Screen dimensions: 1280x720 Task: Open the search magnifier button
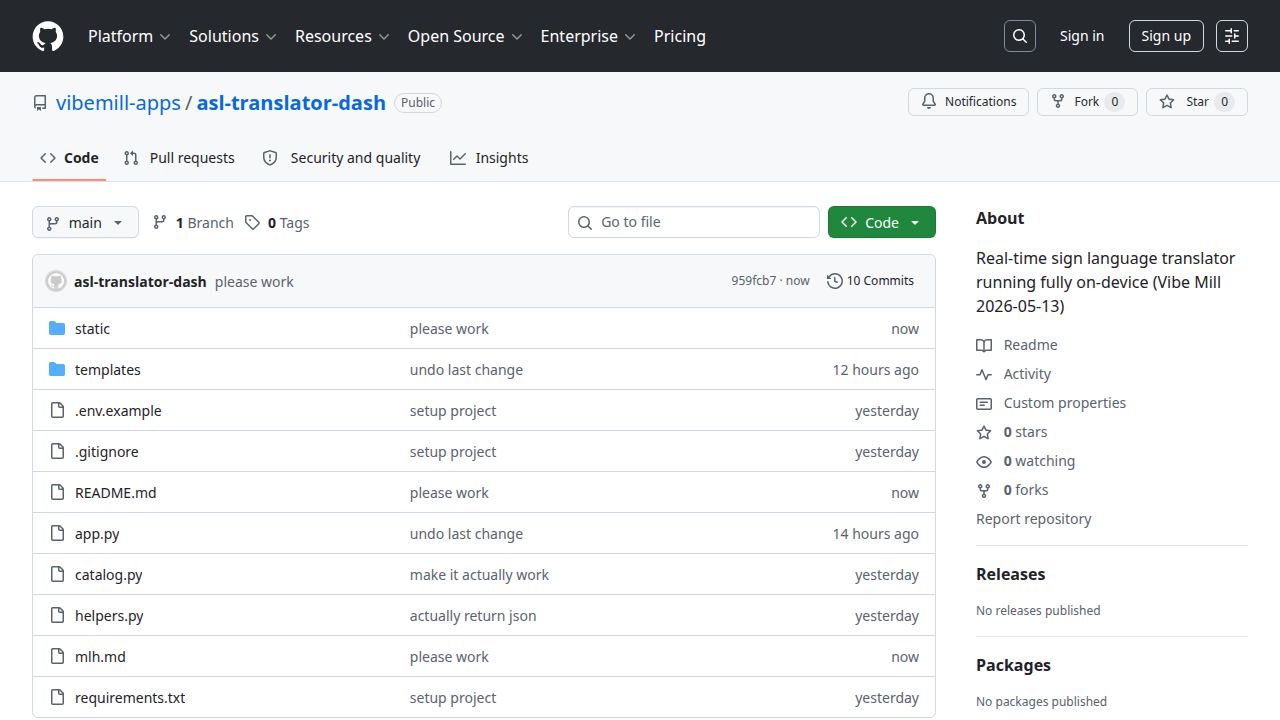(1019, 36)
